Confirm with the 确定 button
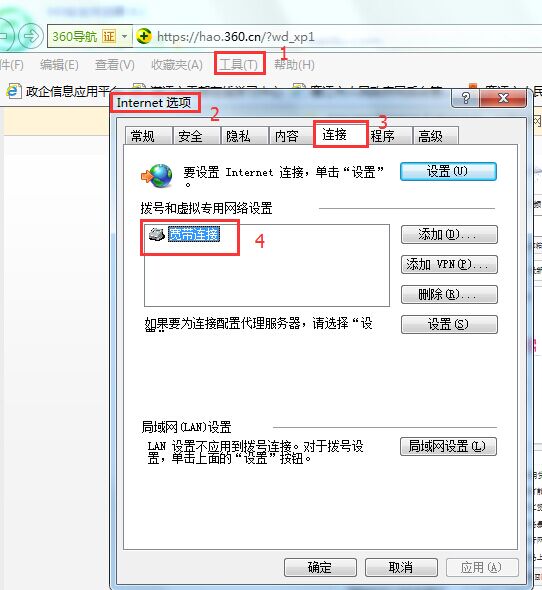Image resolution: width=542 pixels, height=590 pixels. (x=320, y=567)
